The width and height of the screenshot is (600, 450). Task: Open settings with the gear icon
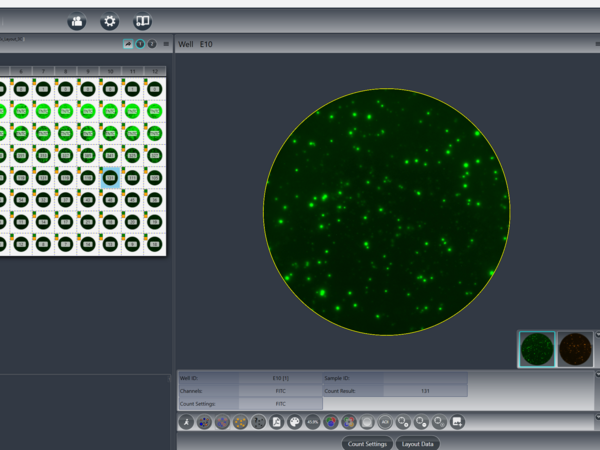coord(110,21)
